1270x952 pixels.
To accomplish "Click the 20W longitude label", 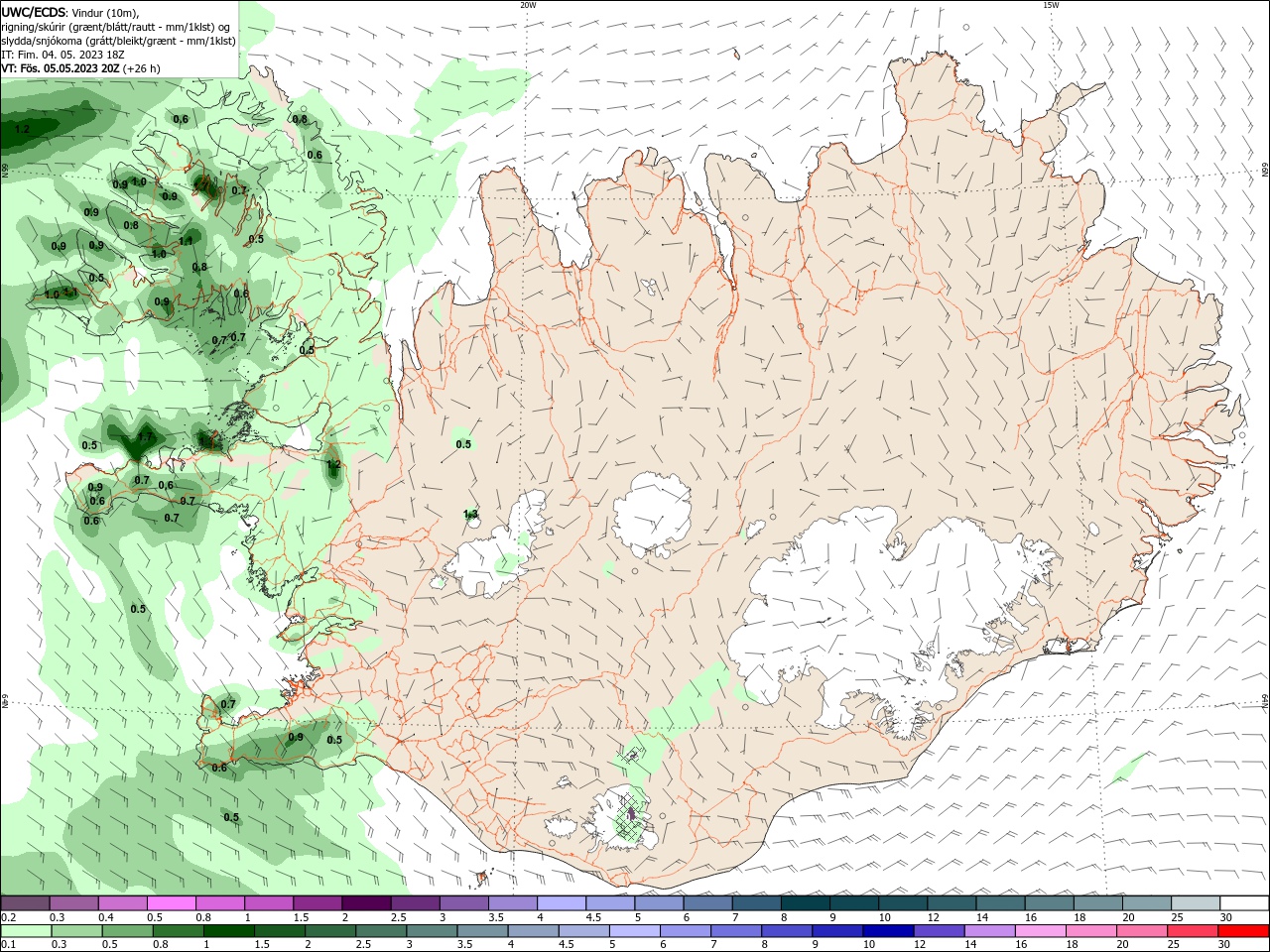I will pos(528,5).
